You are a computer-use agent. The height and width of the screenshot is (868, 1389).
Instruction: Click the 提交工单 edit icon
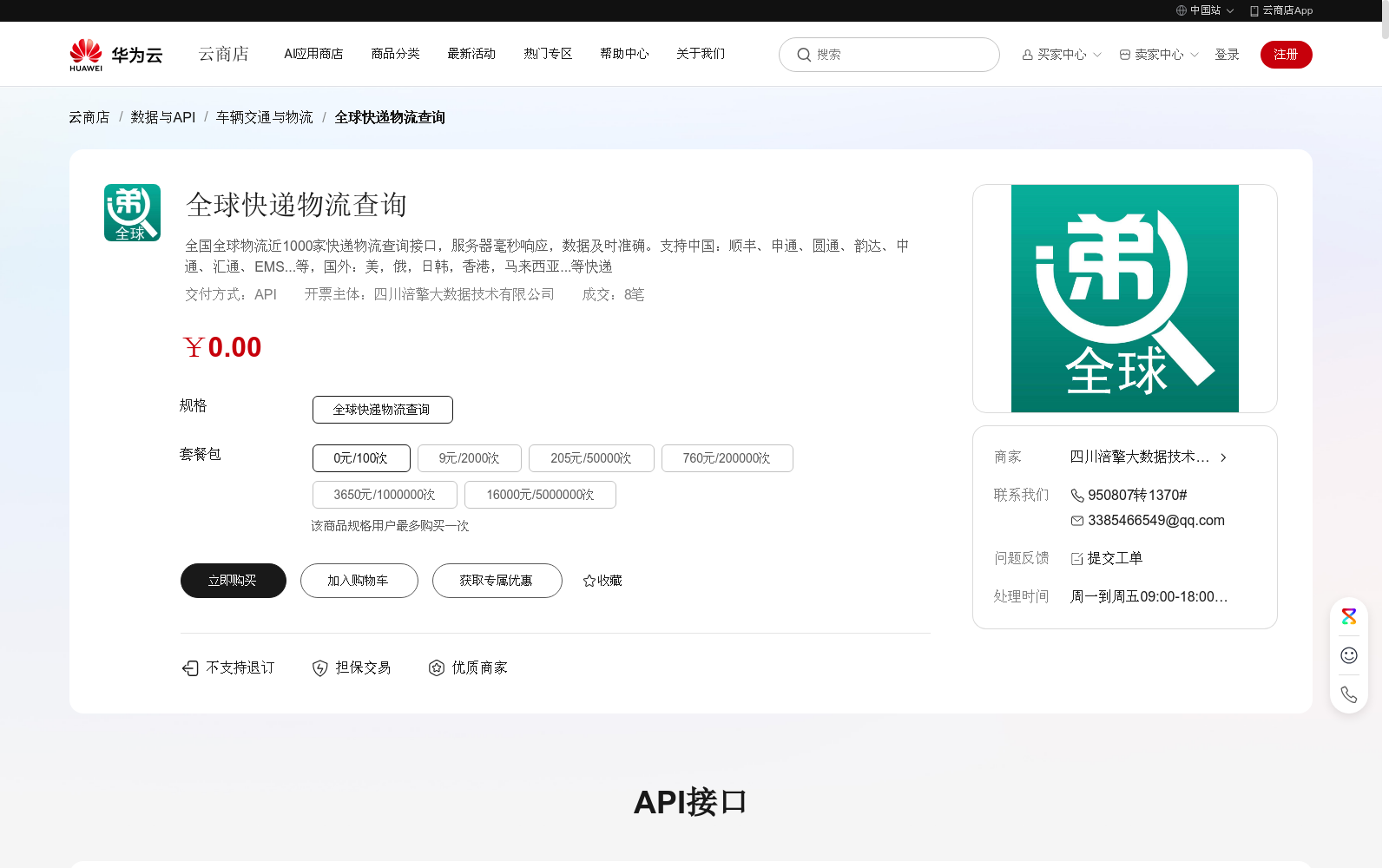coord(1077,559)
